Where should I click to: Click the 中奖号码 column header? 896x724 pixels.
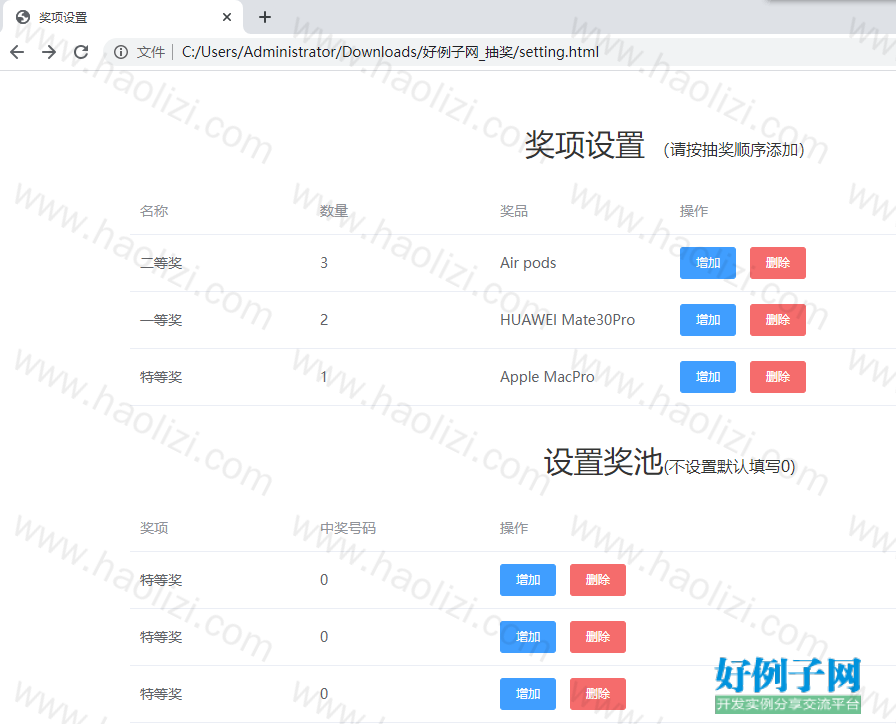point(348,528)
